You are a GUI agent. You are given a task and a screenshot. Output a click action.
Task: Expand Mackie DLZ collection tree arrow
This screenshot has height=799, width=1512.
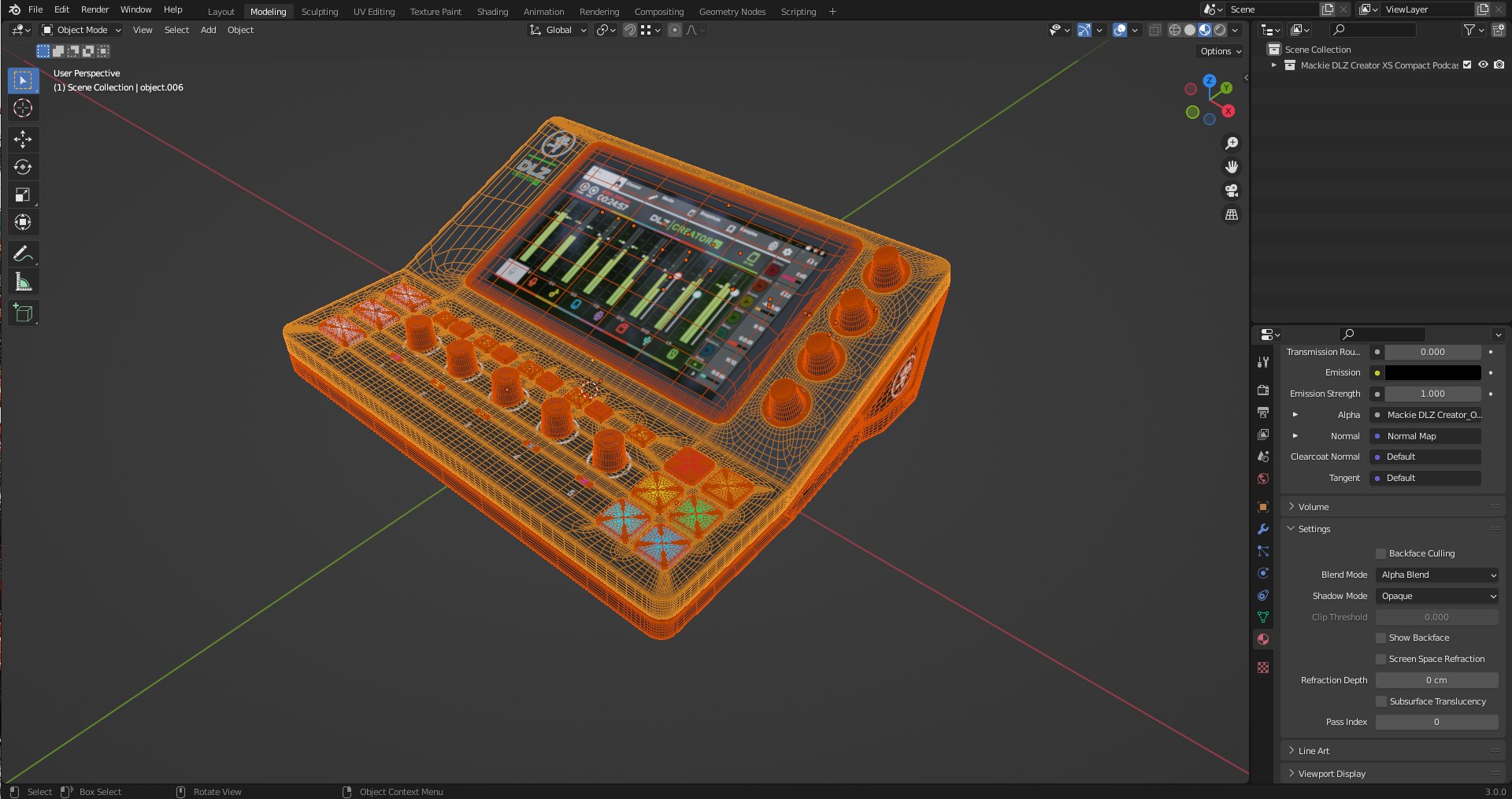tap(1274, 65)
